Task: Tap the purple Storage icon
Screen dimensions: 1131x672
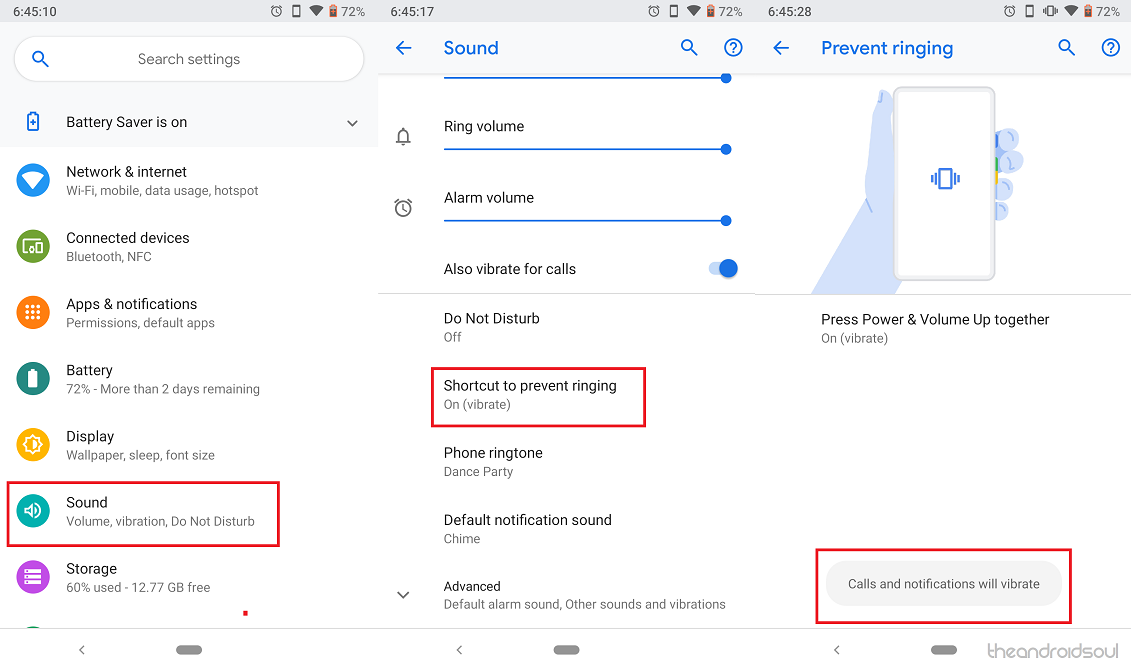Action: [33, 577]
